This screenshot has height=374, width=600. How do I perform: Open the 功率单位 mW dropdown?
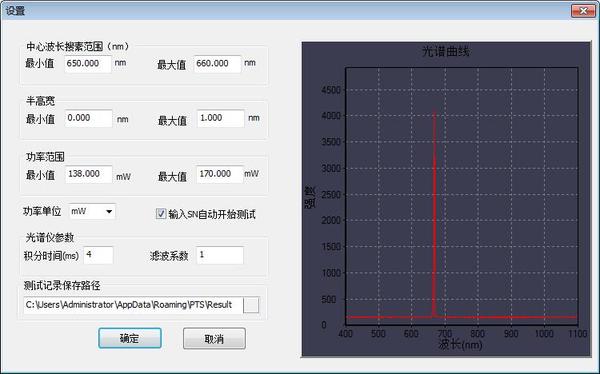pos(92,211)
